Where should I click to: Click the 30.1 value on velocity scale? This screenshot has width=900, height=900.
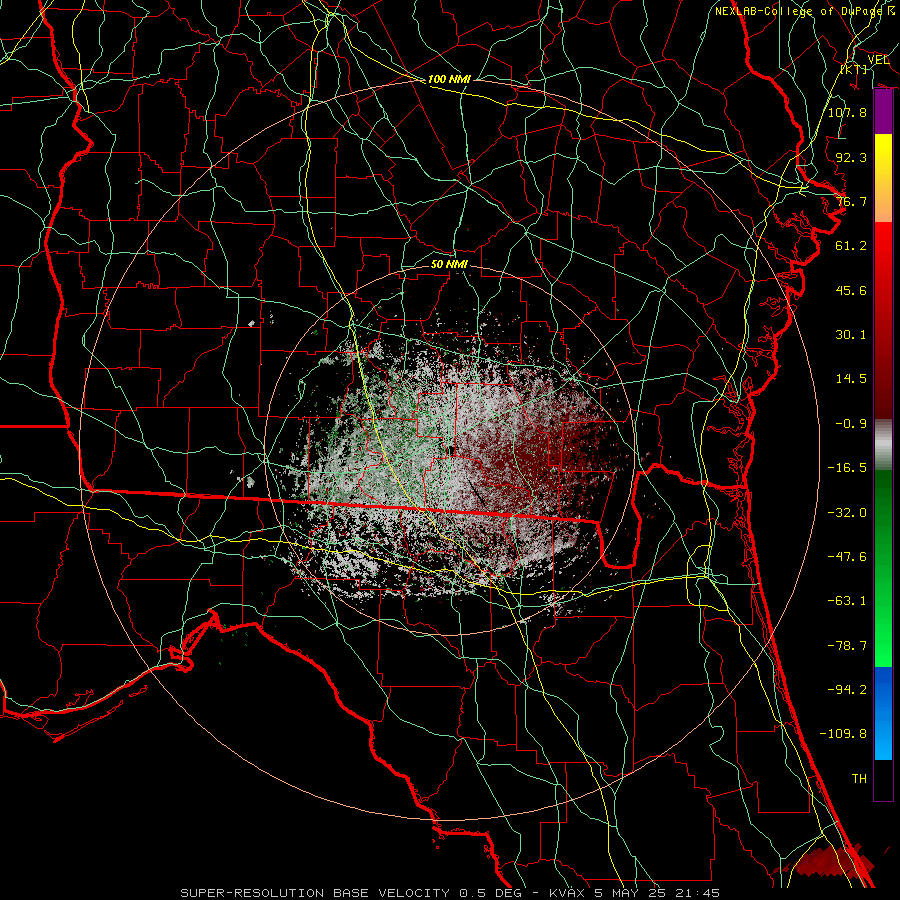coord(851,335)
